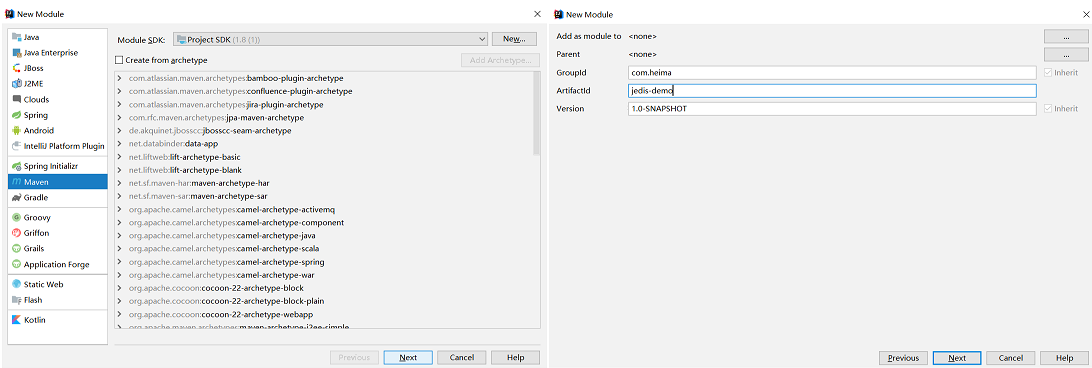This screenshot has height=368, width=1092.
Task: Enable Create from archetype checkbox
Action: pos(119,61)
